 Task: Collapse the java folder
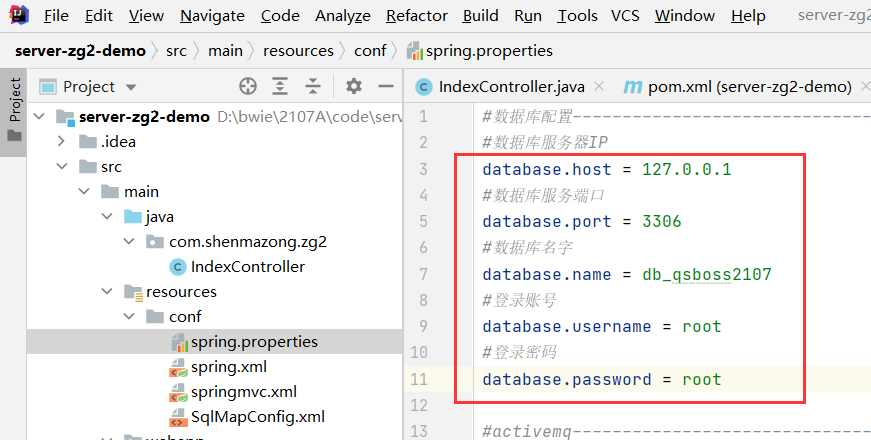click(107, 216)
